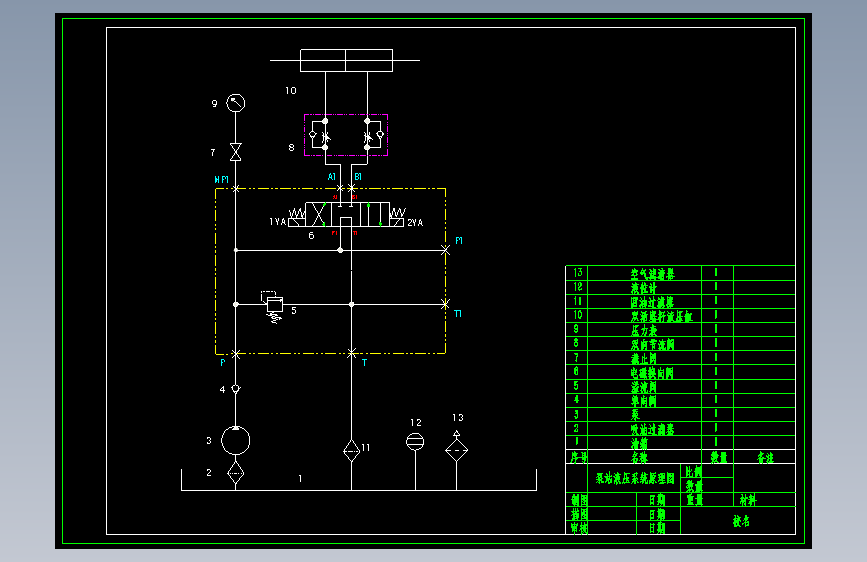Select the suction filter diamond labeled 2

236,473
